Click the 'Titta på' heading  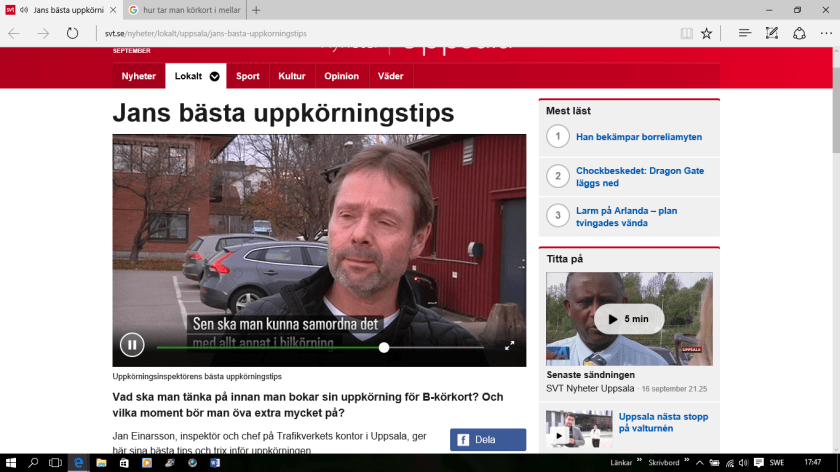pyautogui.click(x=565, y=259)
